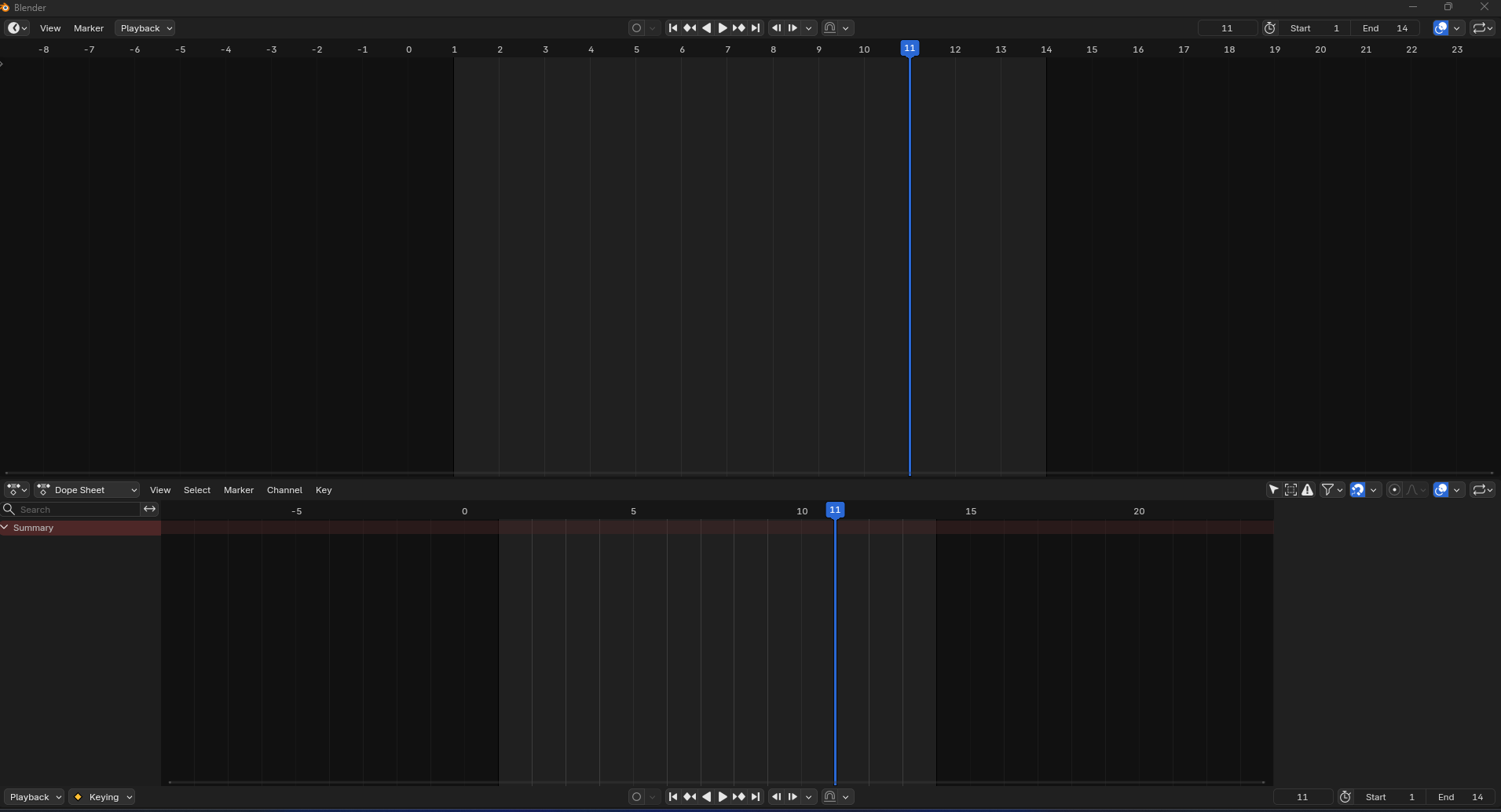The image size is (1501, 812).
Task: Open the bottom Playback dropdown
Action: point(35,797)
